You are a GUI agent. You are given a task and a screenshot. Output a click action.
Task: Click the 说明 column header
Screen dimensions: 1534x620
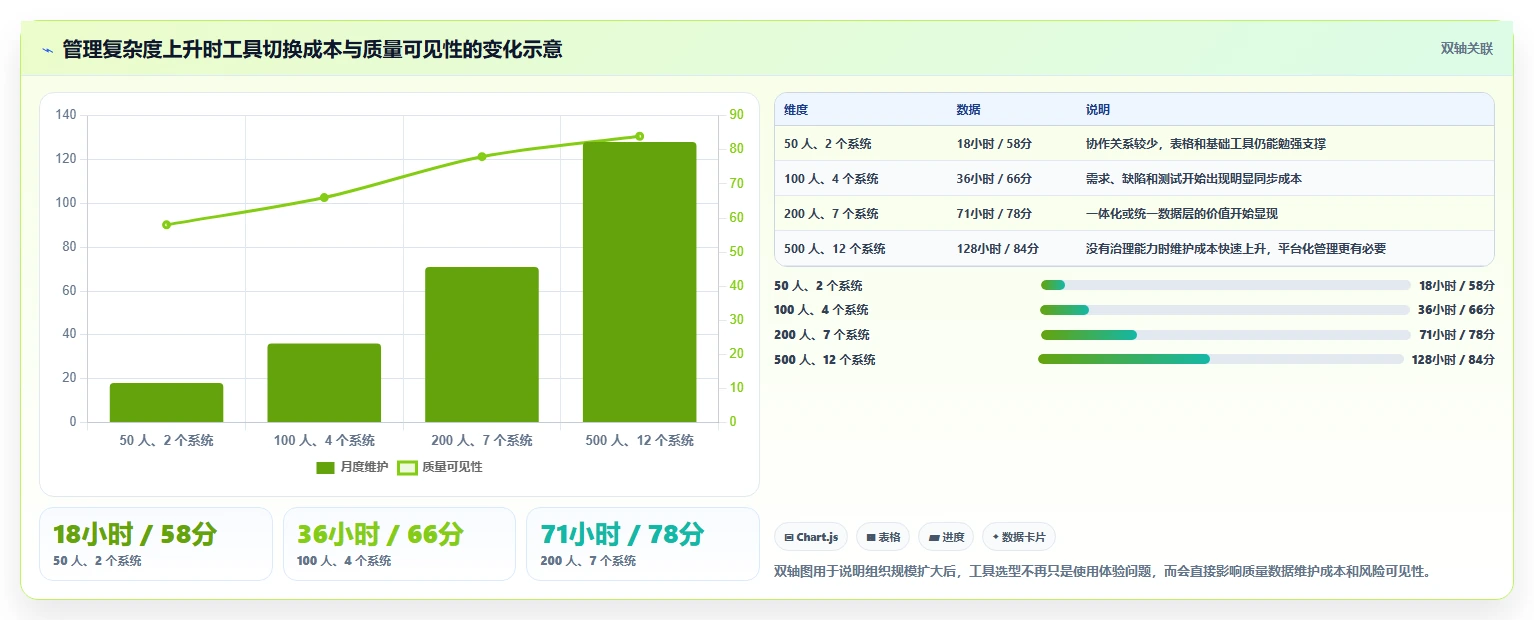coord(1098,110)
